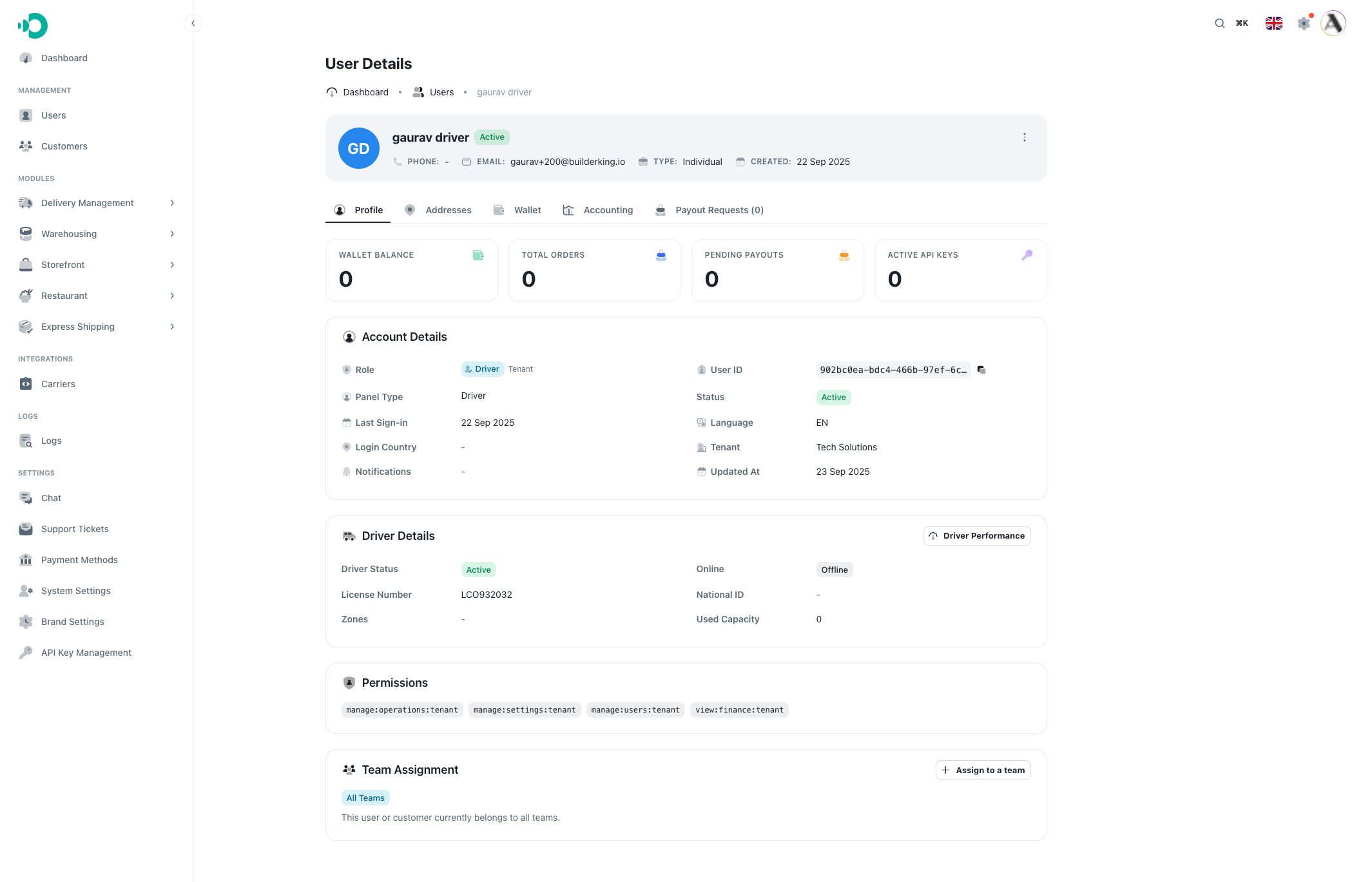Click the gaurav driver breadcrumb text

(504, 92)
